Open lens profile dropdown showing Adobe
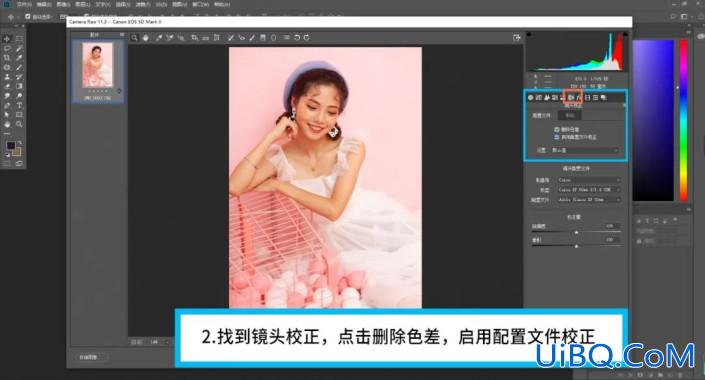 (x=589, y=200)
